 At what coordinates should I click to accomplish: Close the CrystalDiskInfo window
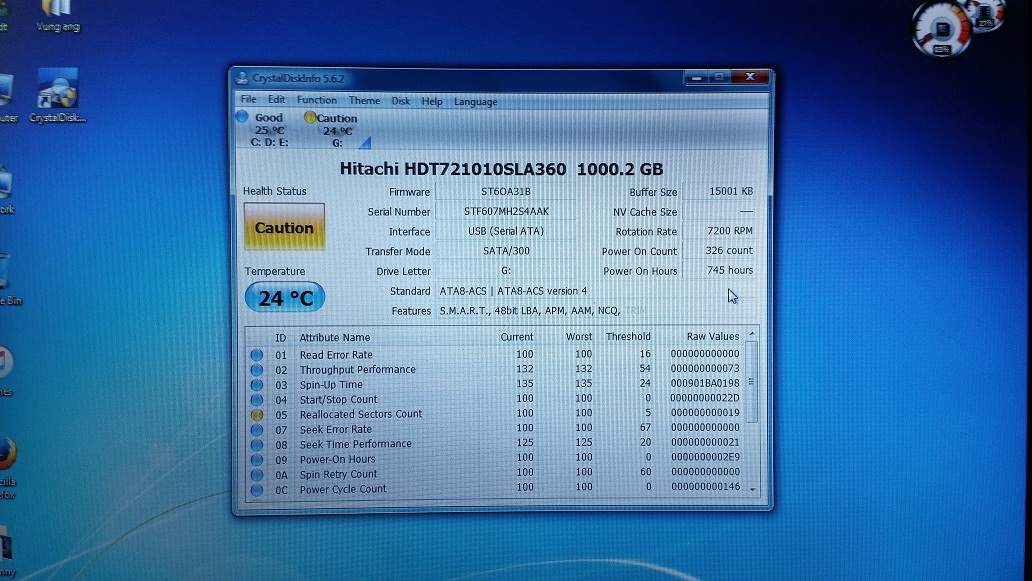750,77
